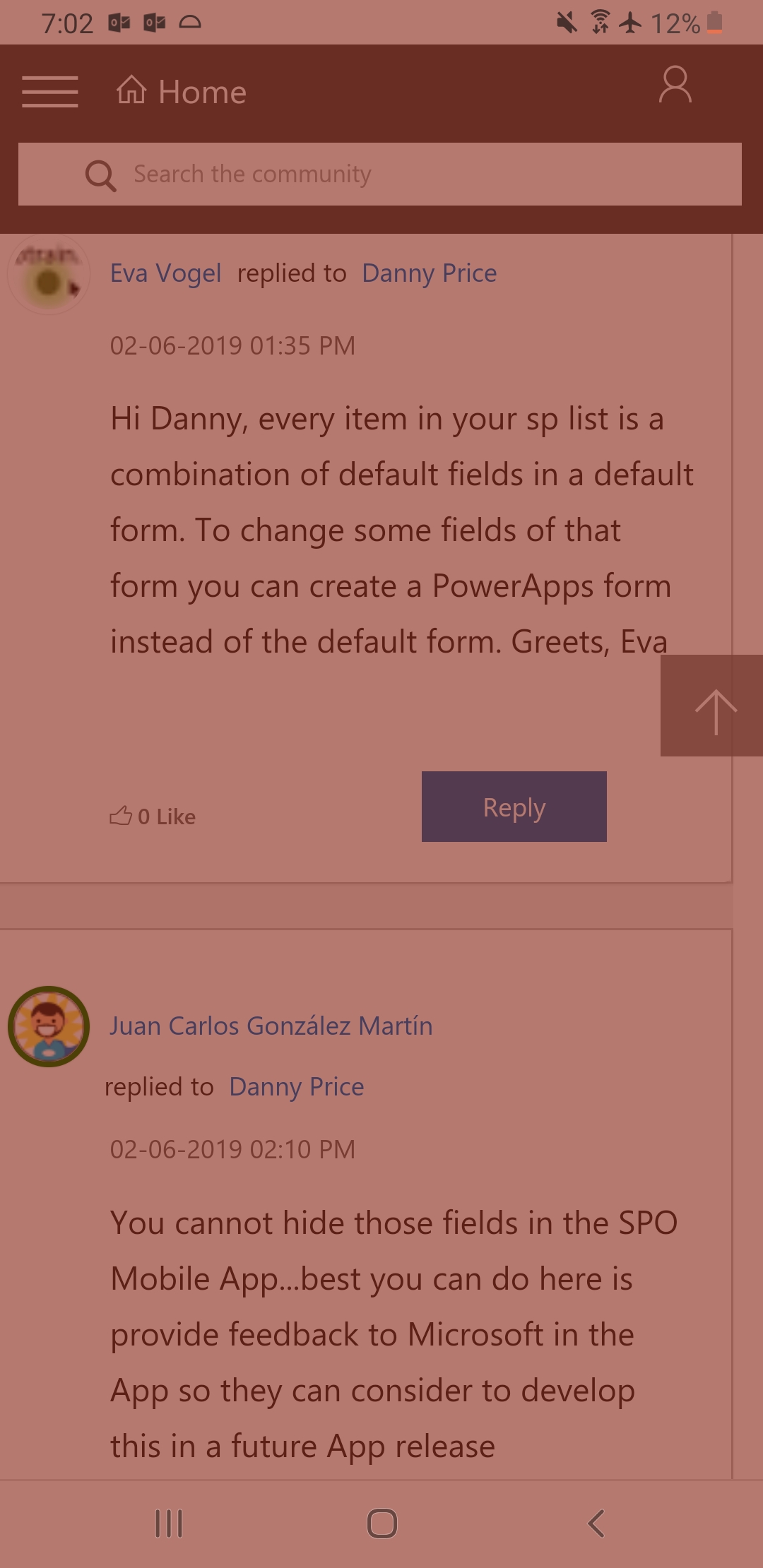763x1568 pixels.
Task: Open the Android recent apps button
Action: (169, 1524)
